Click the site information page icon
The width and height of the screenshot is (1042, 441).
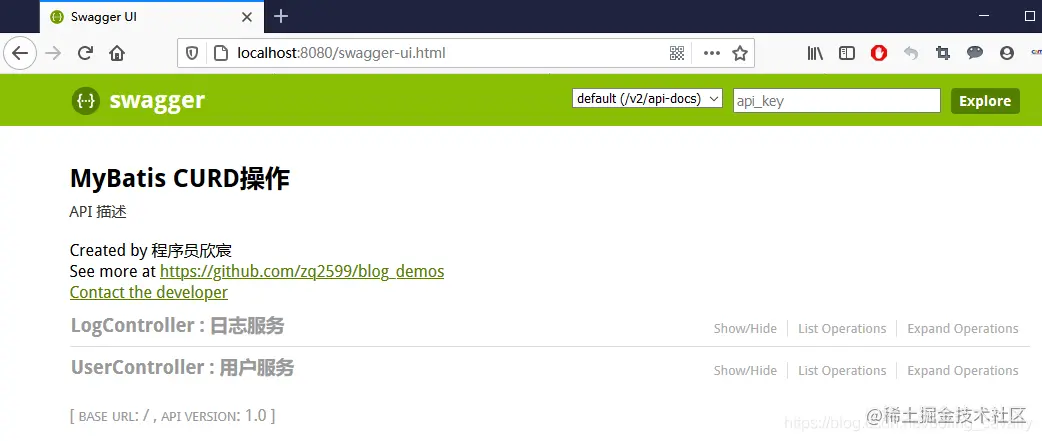[x=221, y=53]
